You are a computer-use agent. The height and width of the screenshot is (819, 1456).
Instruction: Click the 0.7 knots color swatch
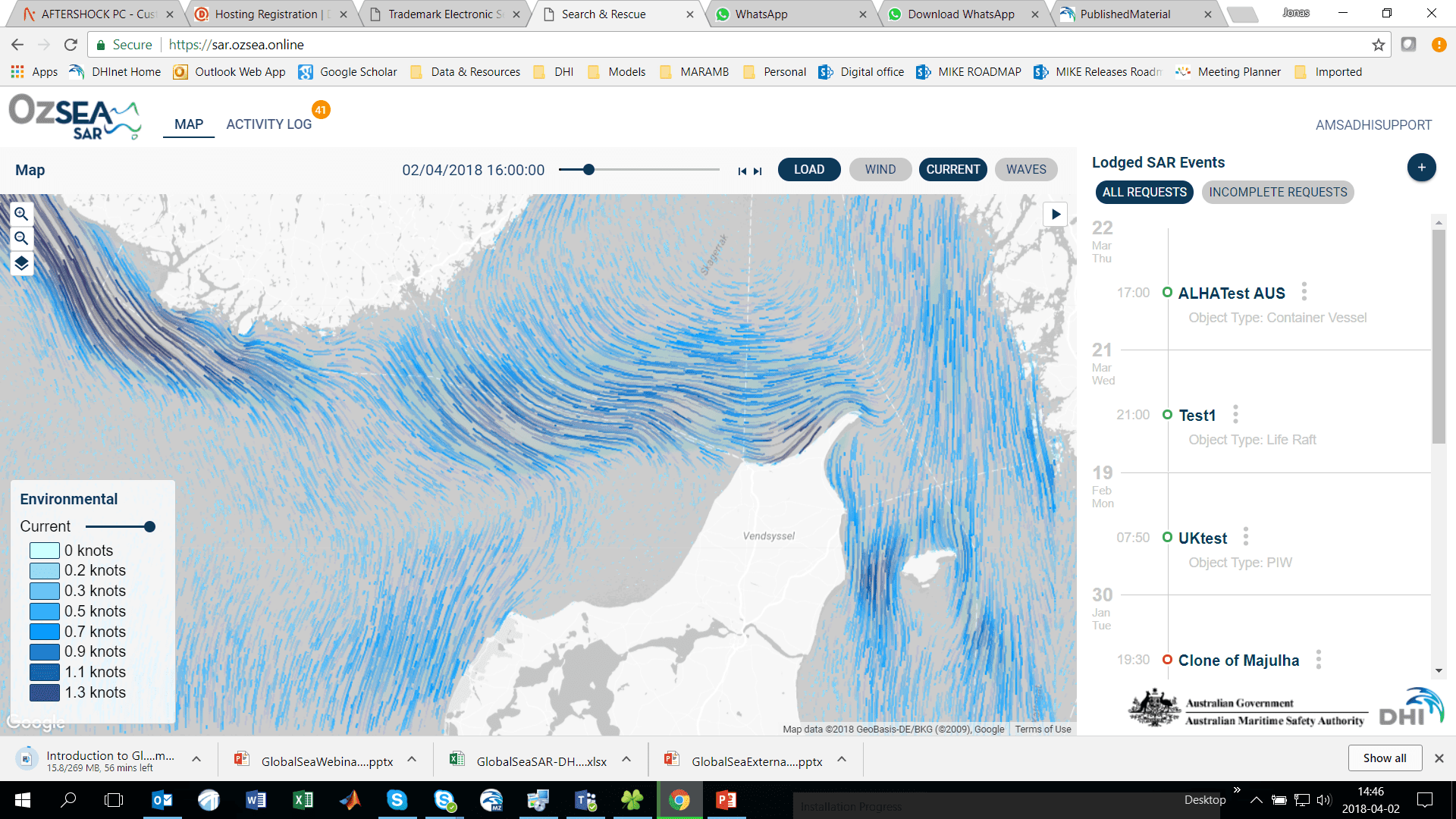point(45,632)
